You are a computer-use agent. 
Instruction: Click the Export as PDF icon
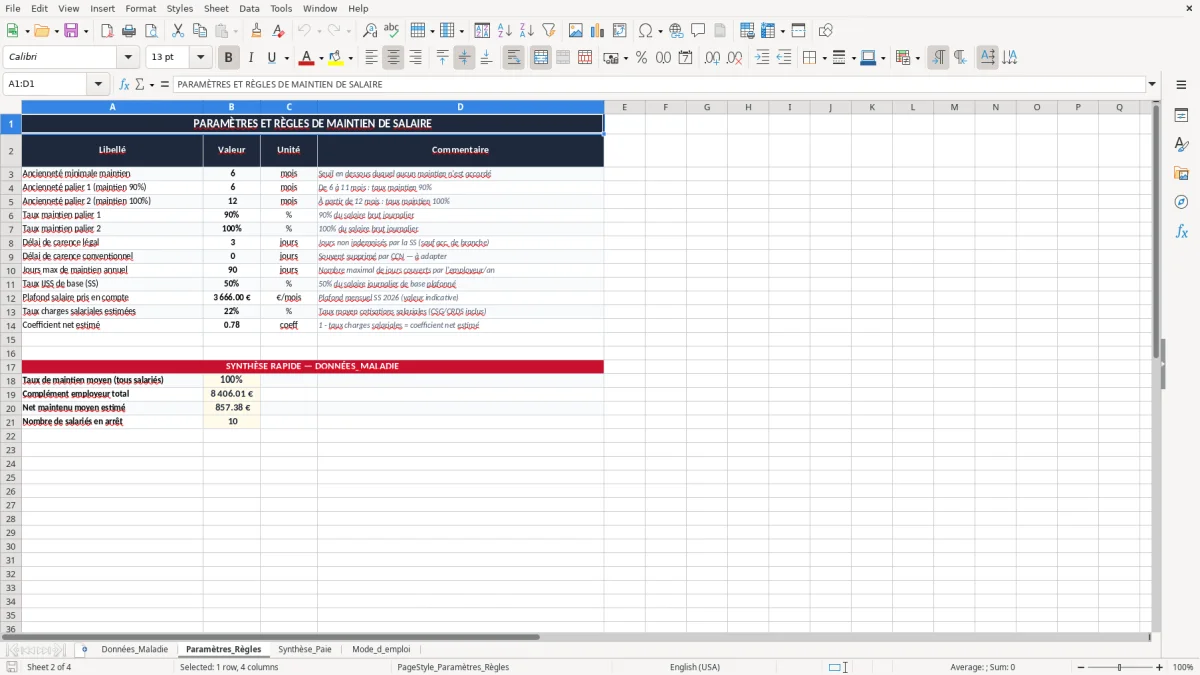[107, 31]
